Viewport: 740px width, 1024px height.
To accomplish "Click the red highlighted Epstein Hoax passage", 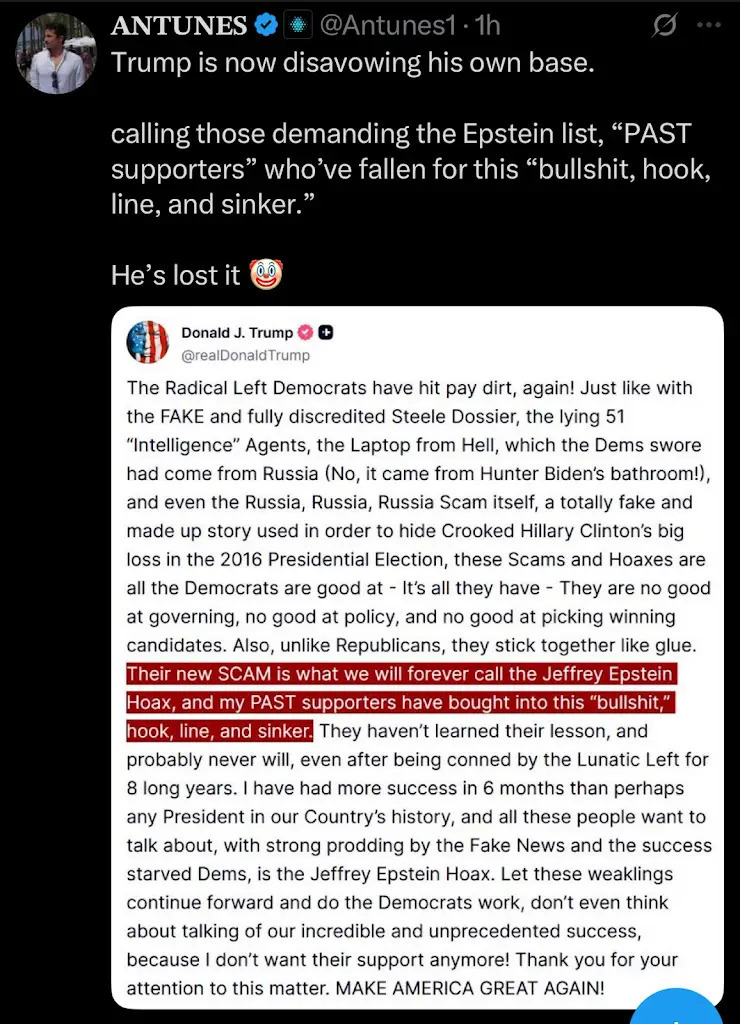I will (x=400, y=700).
